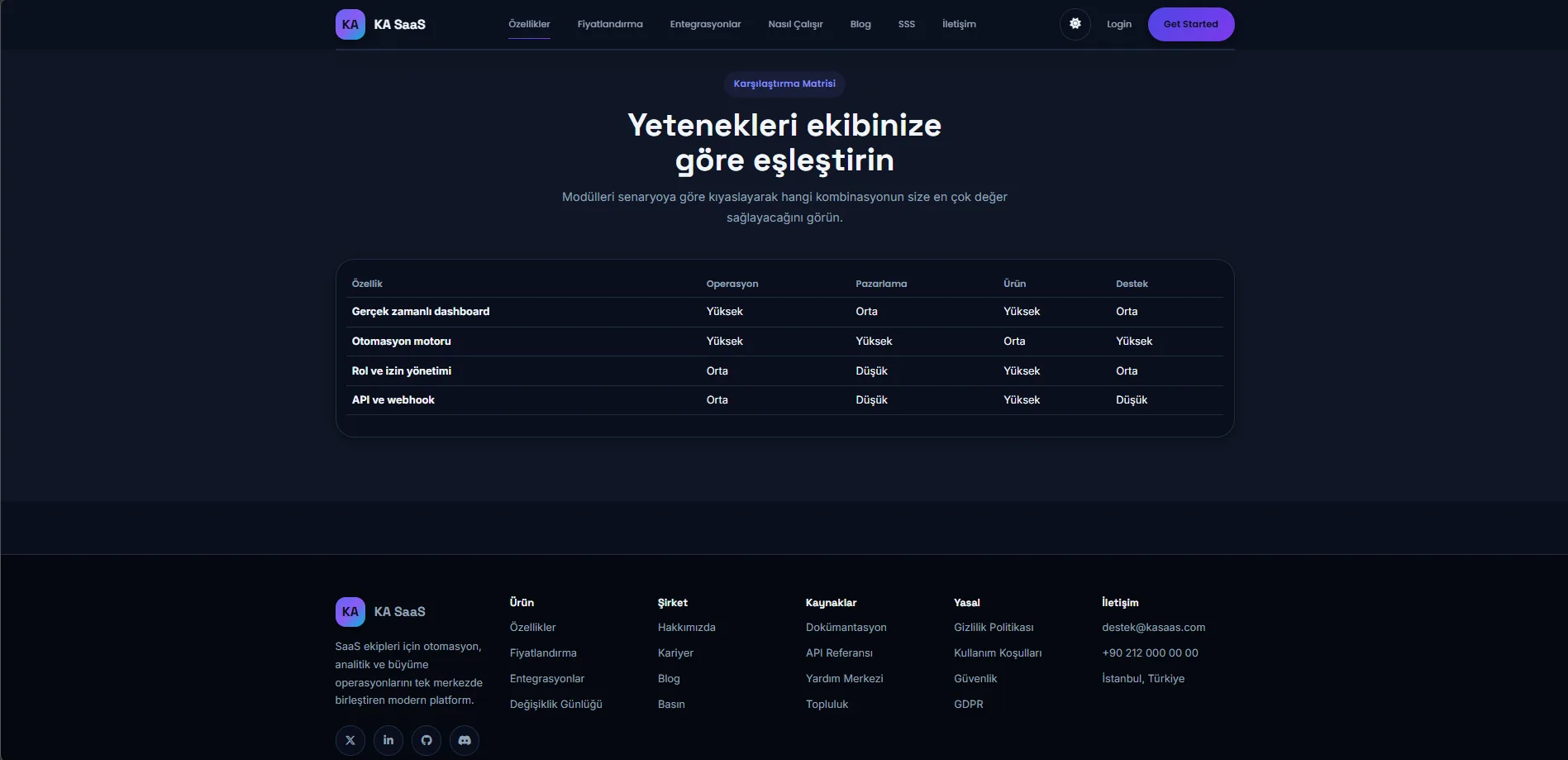This screenshot has width=1568, height=760.
Task: Open the Dokümantasyon link under Kaynaklar
Action: click(x=846, y=627)
